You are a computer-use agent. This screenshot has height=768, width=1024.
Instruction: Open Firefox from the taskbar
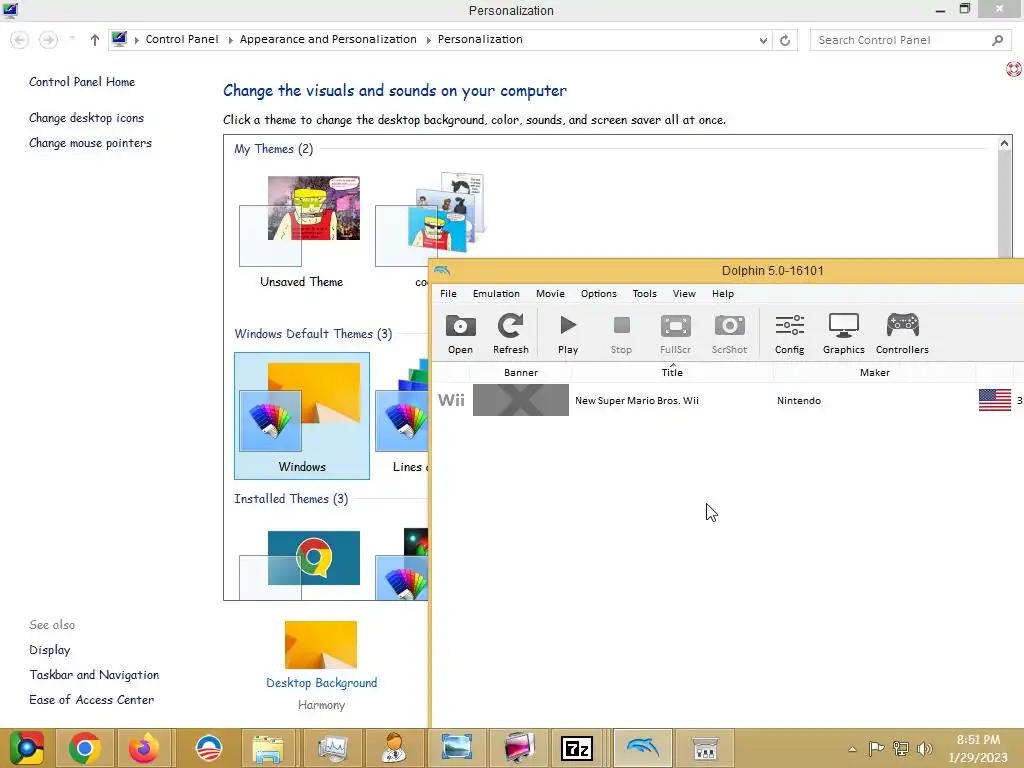click(144, 748)
